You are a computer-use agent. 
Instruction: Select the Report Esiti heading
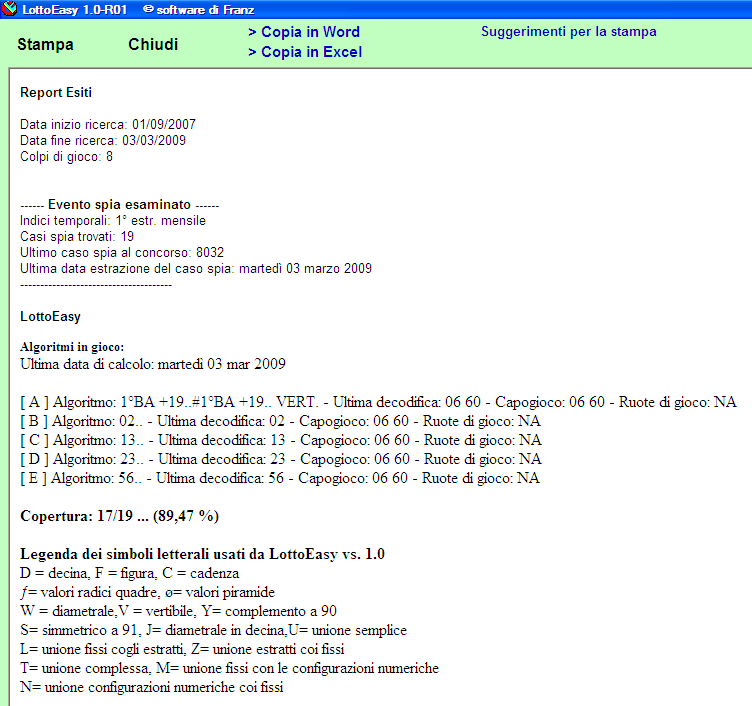[x=56, y=93]
